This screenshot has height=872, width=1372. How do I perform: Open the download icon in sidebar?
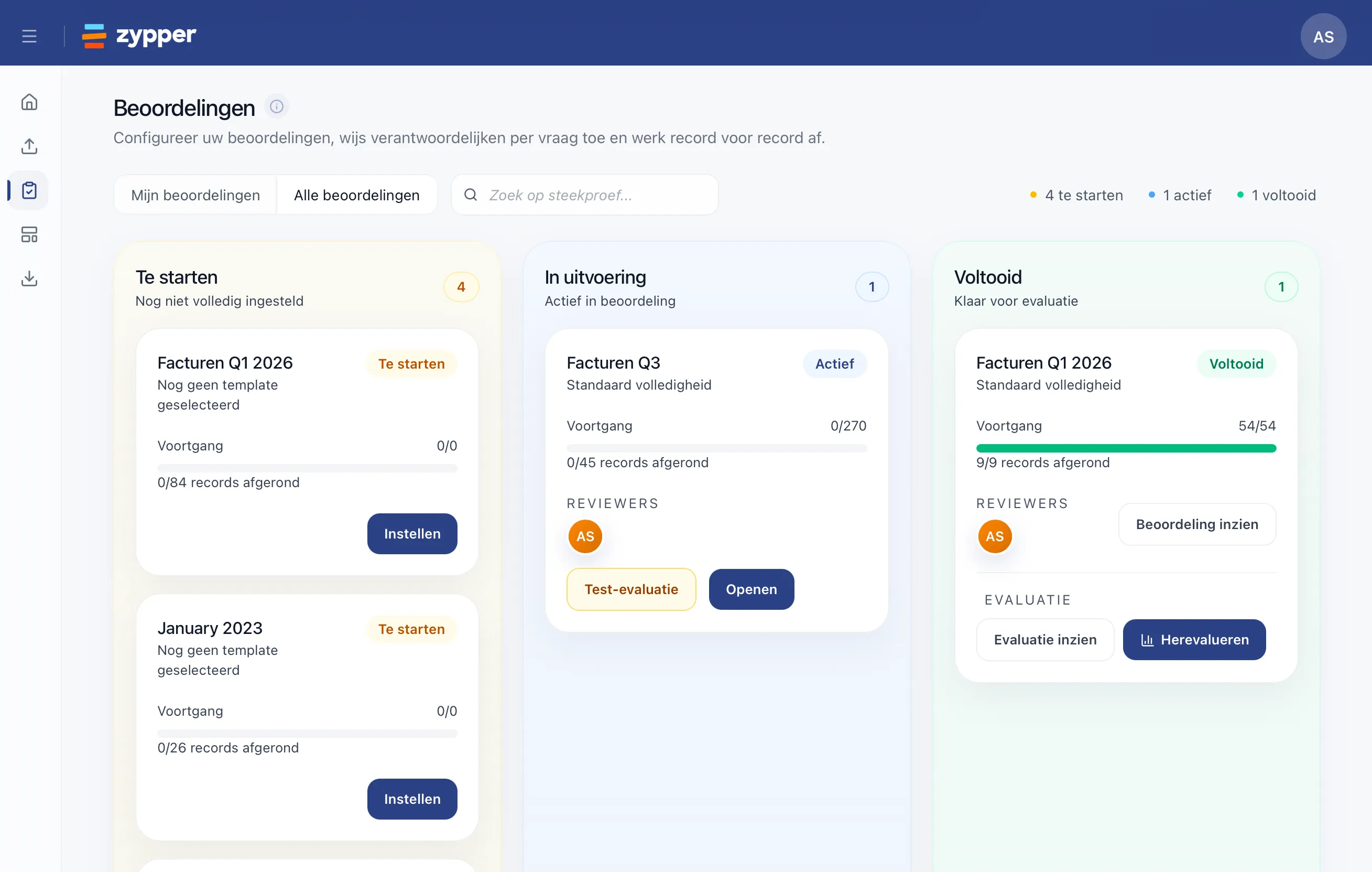tap(29, 278)
